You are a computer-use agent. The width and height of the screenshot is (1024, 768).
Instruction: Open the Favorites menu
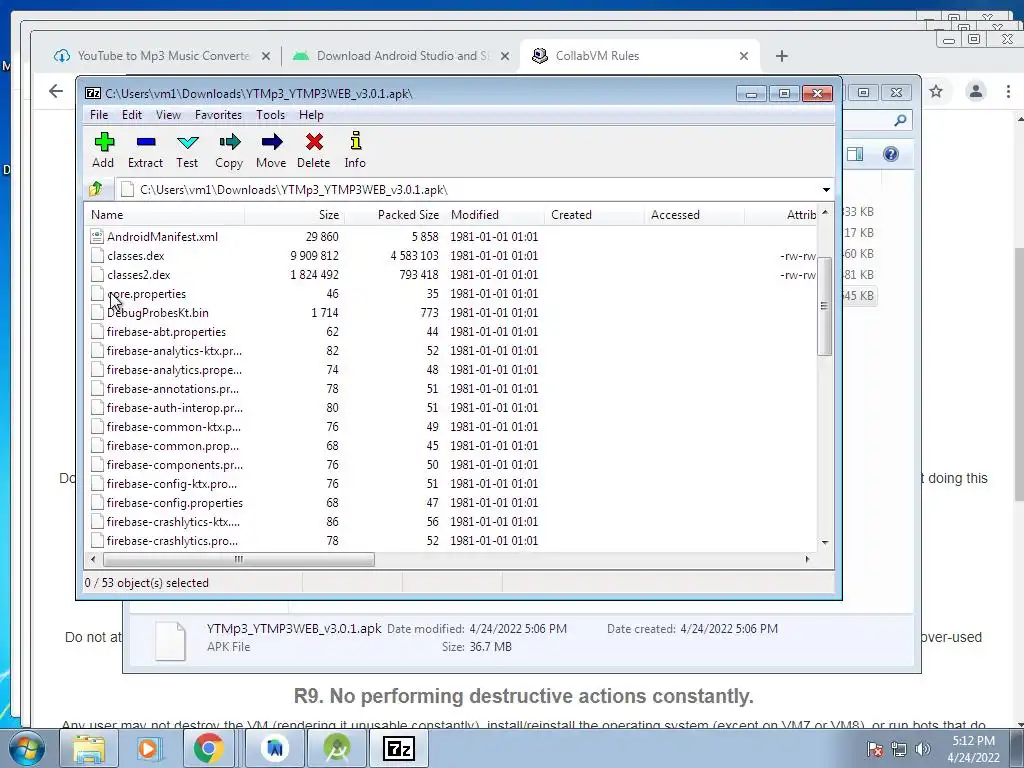point(218,115)
